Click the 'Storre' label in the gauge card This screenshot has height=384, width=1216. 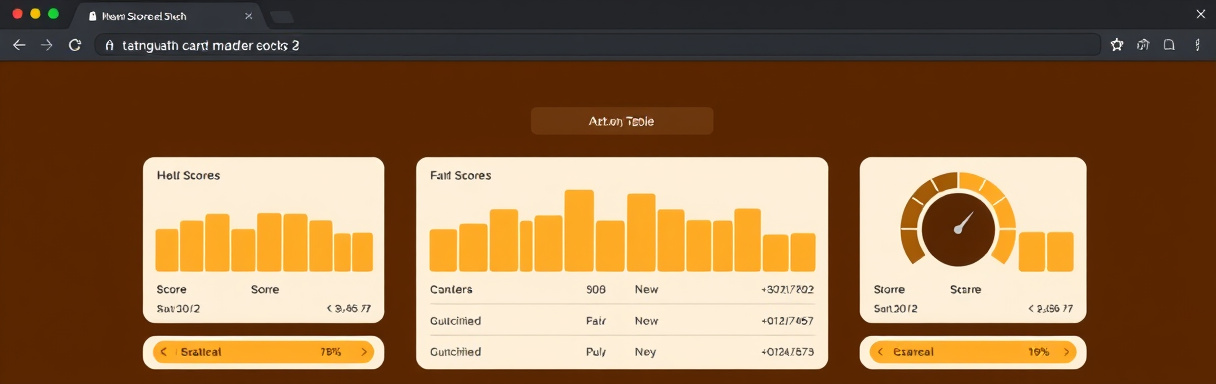(889, 289)
